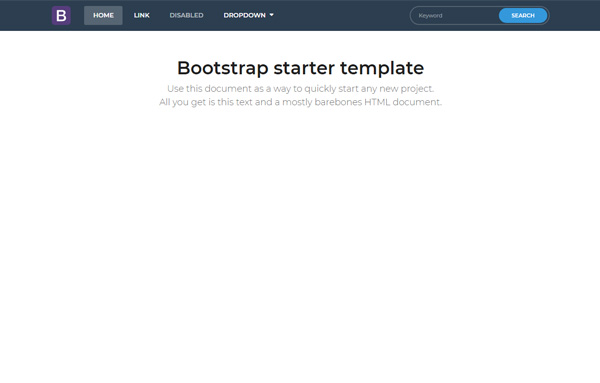
Task: Focus the Keyword search field
Action: (455, 16)
